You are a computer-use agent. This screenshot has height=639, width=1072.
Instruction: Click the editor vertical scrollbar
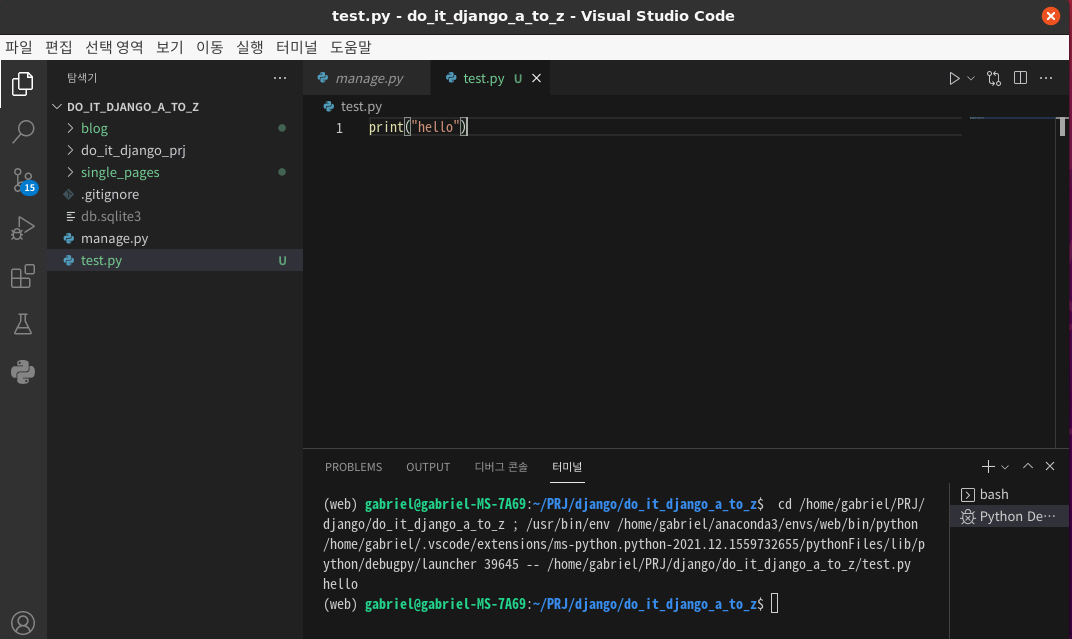click(1062, 127)
